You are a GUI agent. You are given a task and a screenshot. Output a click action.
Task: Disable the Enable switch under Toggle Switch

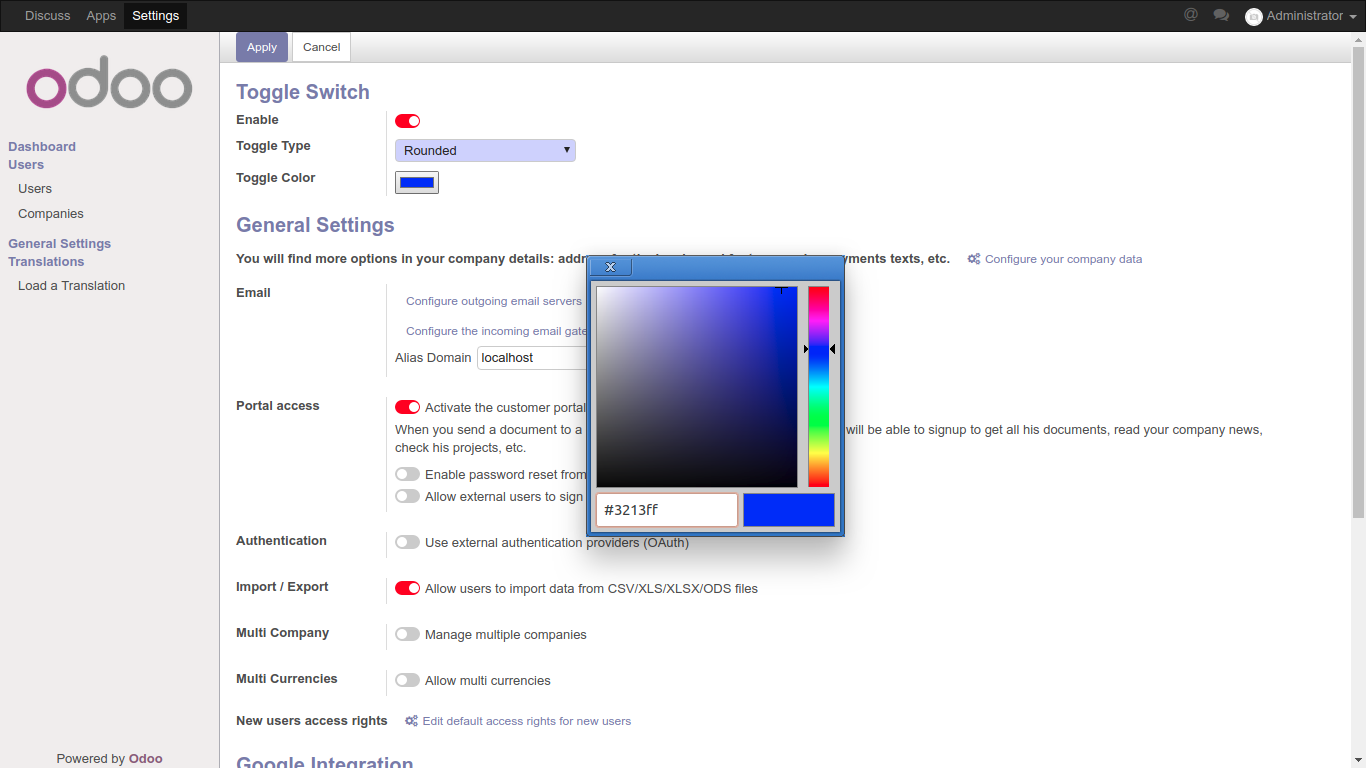pyautogui.click(x=407, y=120)
